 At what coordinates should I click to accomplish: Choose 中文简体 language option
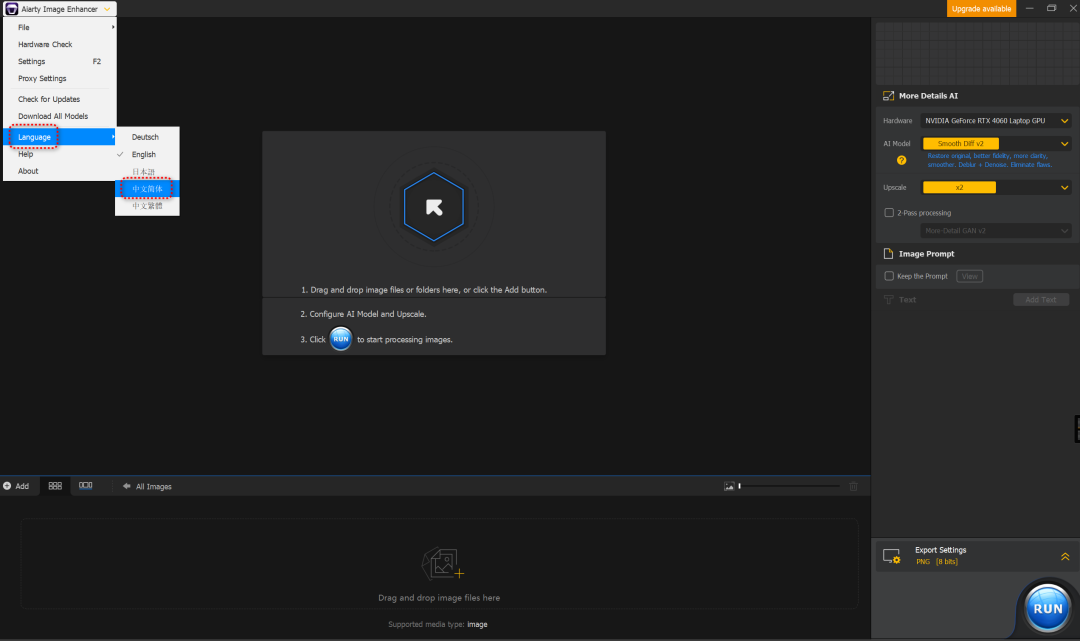(x=147, y=189)
